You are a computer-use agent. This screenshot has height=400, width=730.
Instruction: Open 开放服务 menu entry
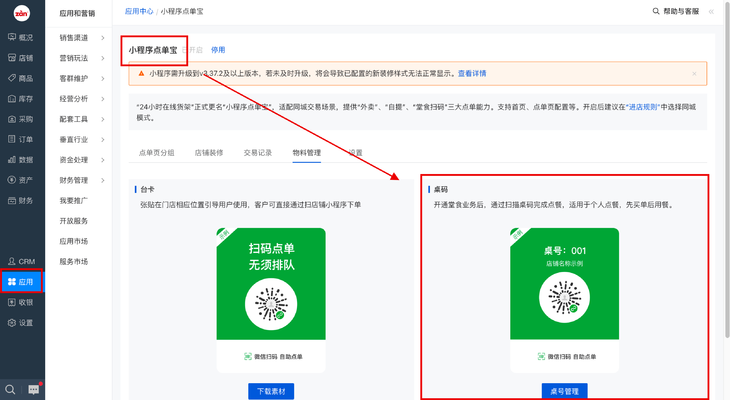74,221
